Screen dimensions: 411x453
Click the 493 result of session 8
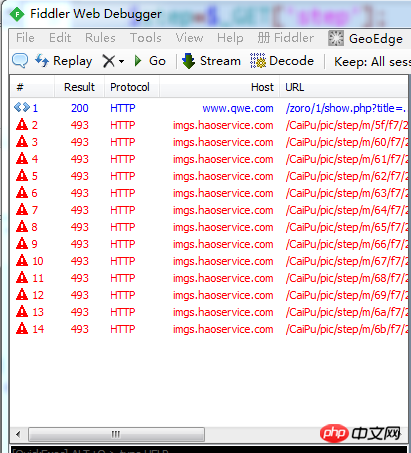[80, 227]
